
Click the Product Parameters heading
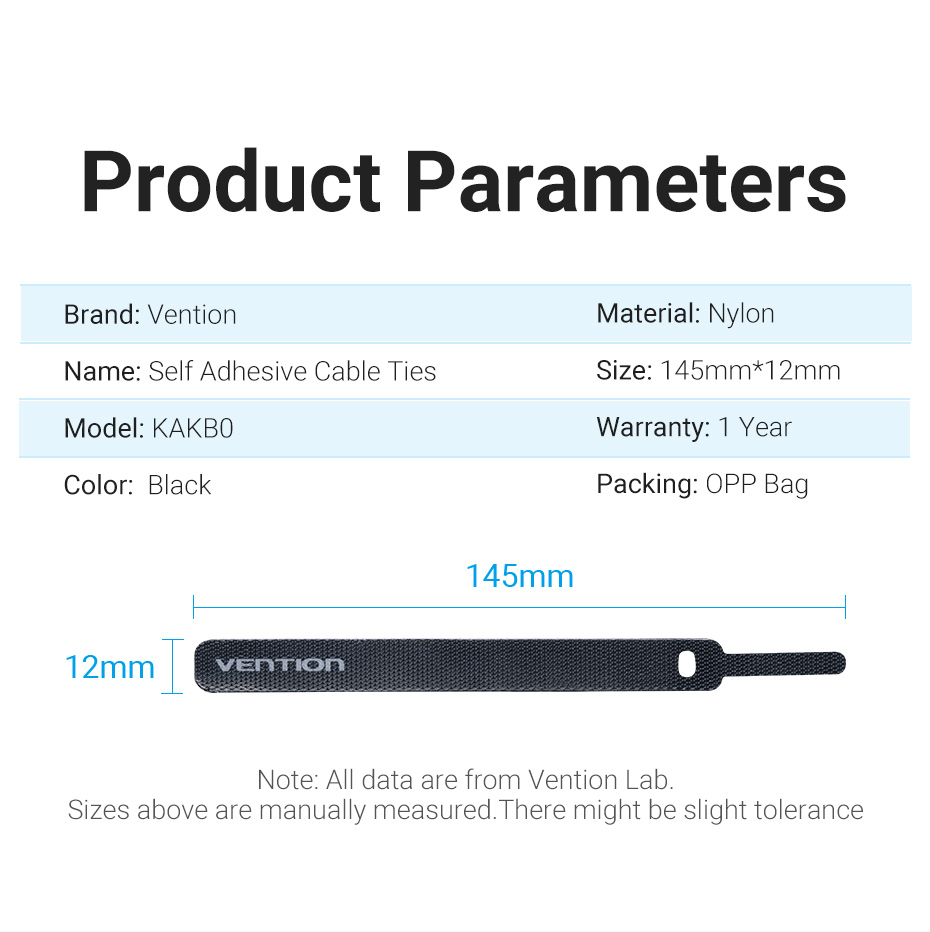tap(464, 181)
